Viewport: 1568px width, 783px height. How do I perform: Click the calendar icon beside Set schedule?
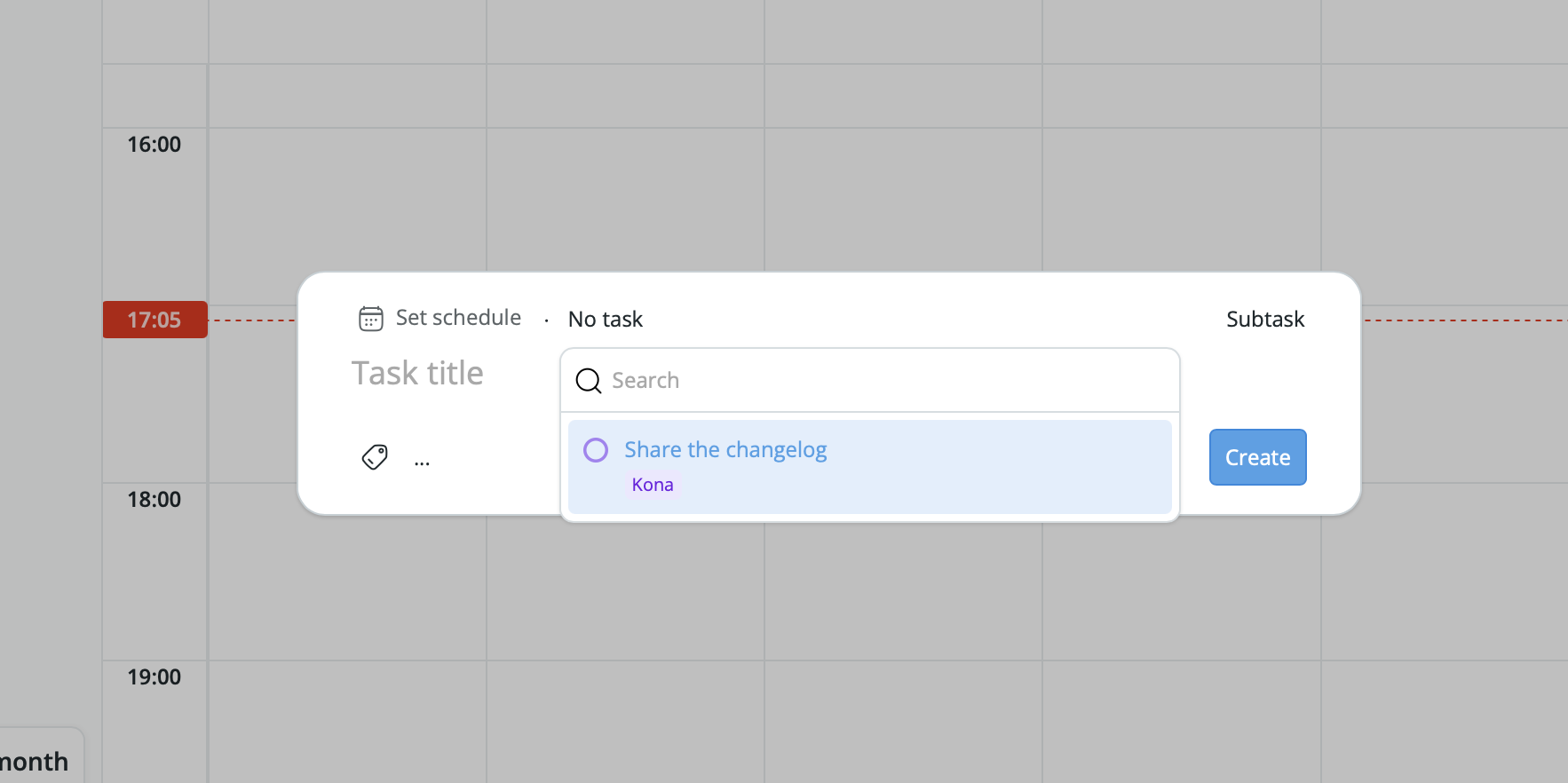[x=370, y=318]
